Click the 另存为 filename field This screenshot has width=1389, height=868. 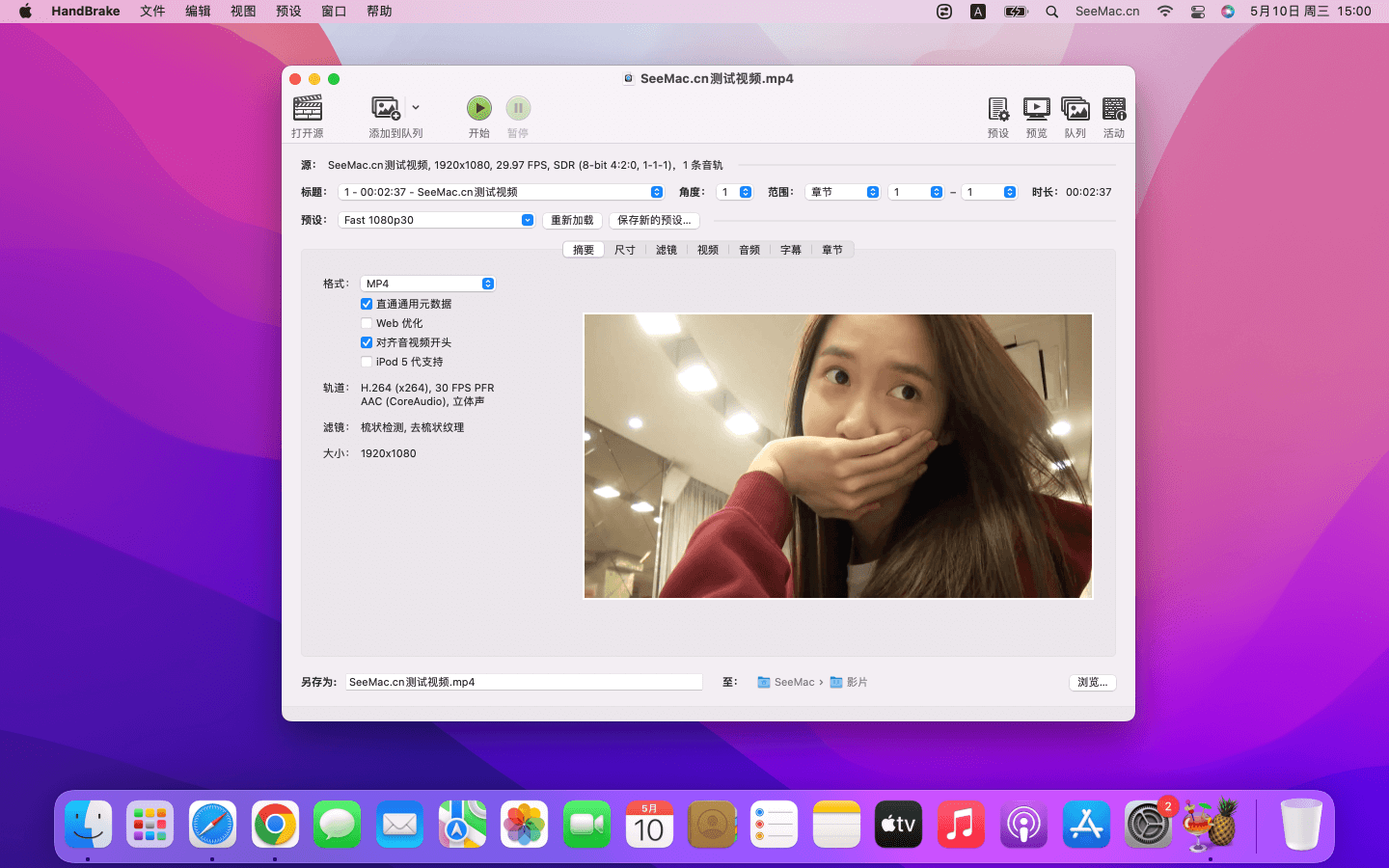(x=524, y=682)
